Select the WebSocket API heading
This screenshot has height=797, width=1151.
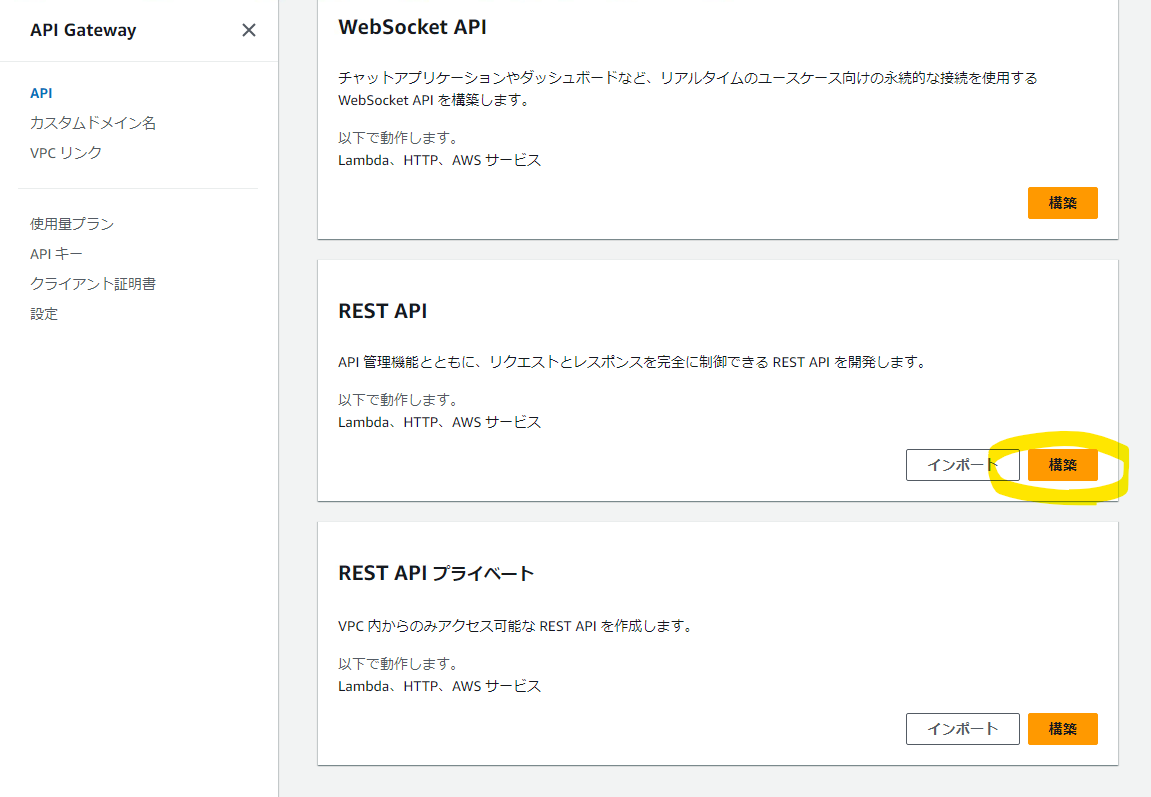tap(413, 27)
